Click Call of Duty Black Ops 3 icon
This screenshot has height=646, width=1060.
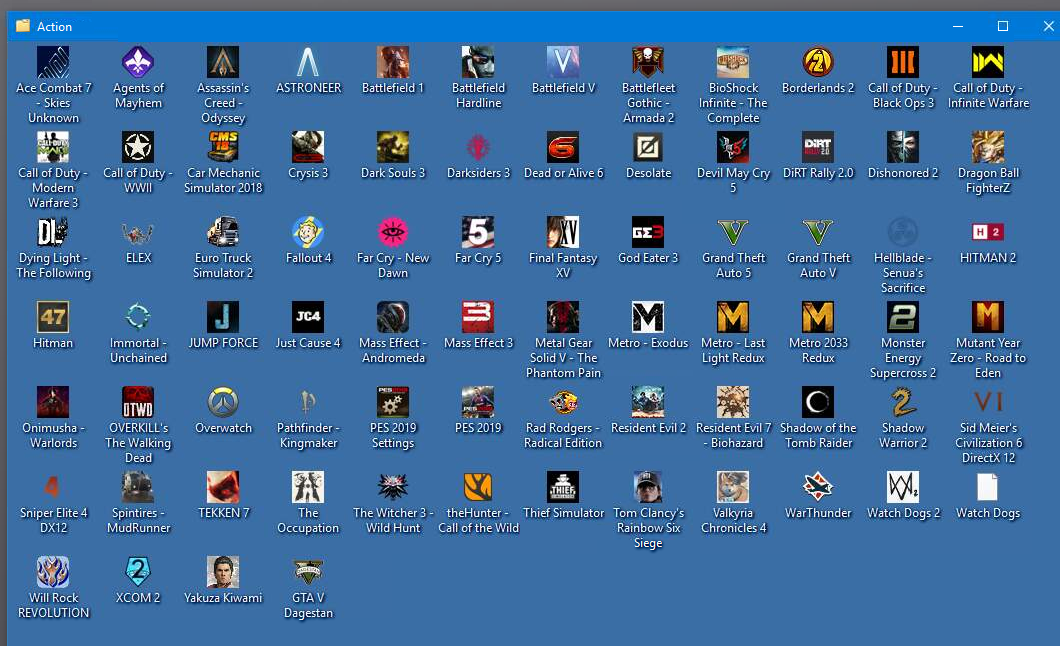click(x=903, y=62)
